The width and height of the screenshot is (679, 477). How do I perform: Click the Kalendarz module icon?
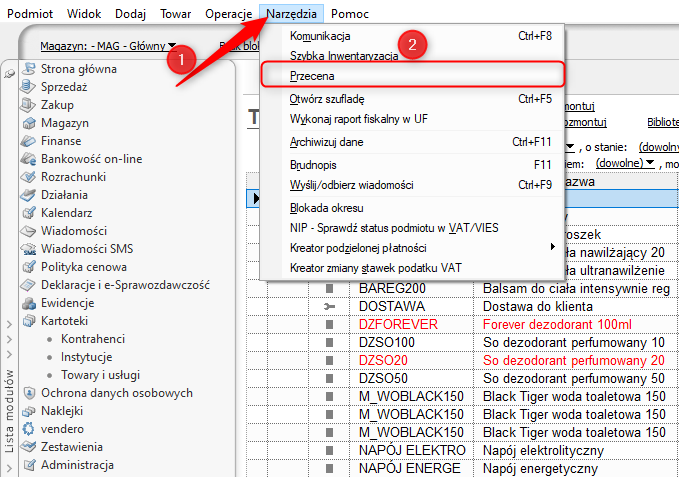[x=29, y=213]
